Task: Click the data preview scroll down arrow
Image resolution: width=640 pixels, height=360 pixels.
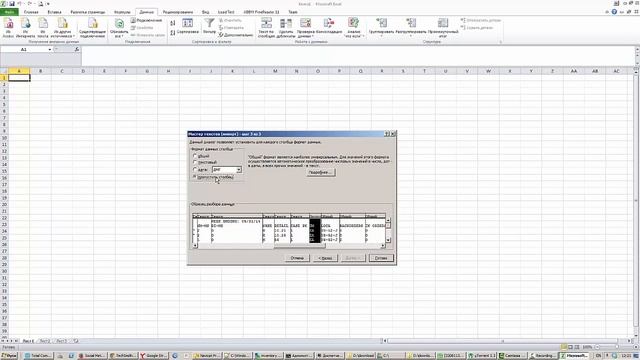Action: pyautogui.click(x=388, y=240)
